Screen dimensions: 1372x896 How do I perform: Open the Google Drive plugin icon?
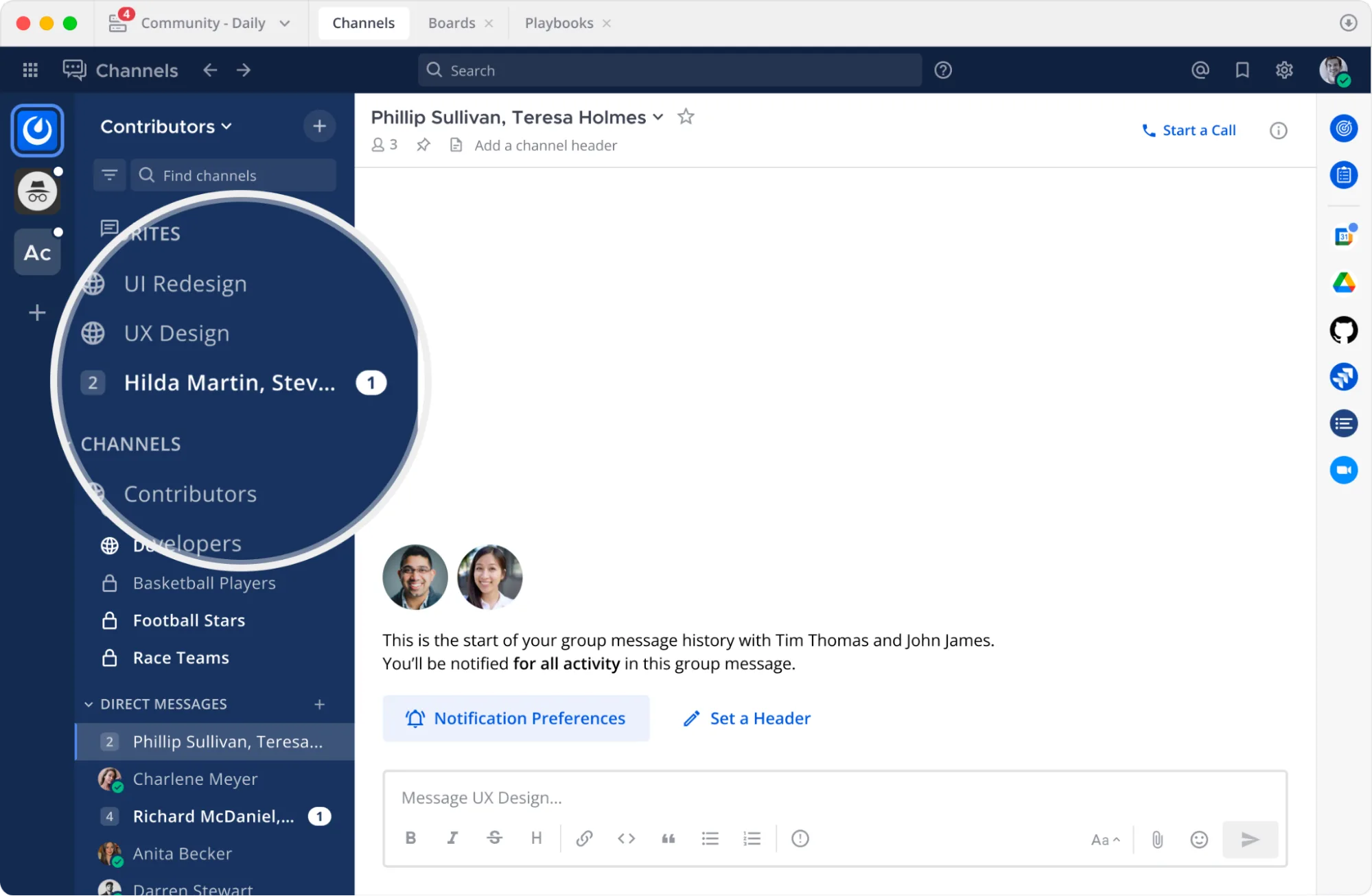tap(1344, 283)
